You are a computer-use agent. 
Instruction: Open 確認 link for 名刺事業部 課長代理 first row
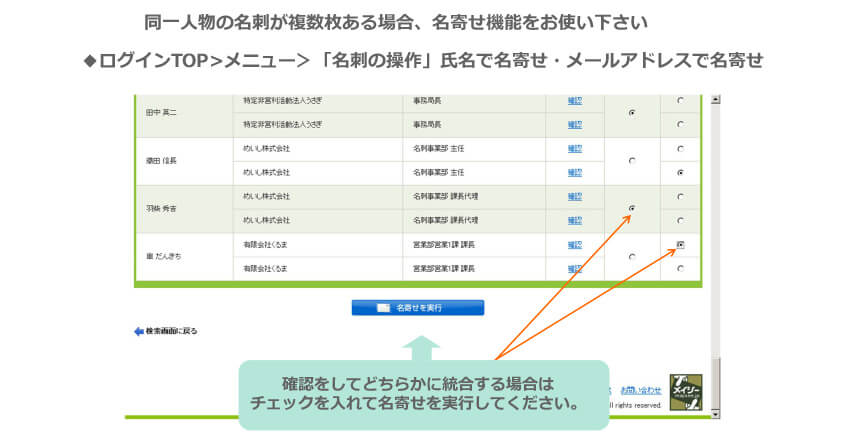[x=574, y=196]
